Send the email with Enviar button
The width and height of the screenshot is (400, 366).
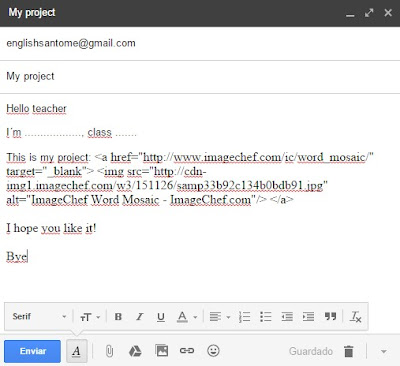point(32,351)
